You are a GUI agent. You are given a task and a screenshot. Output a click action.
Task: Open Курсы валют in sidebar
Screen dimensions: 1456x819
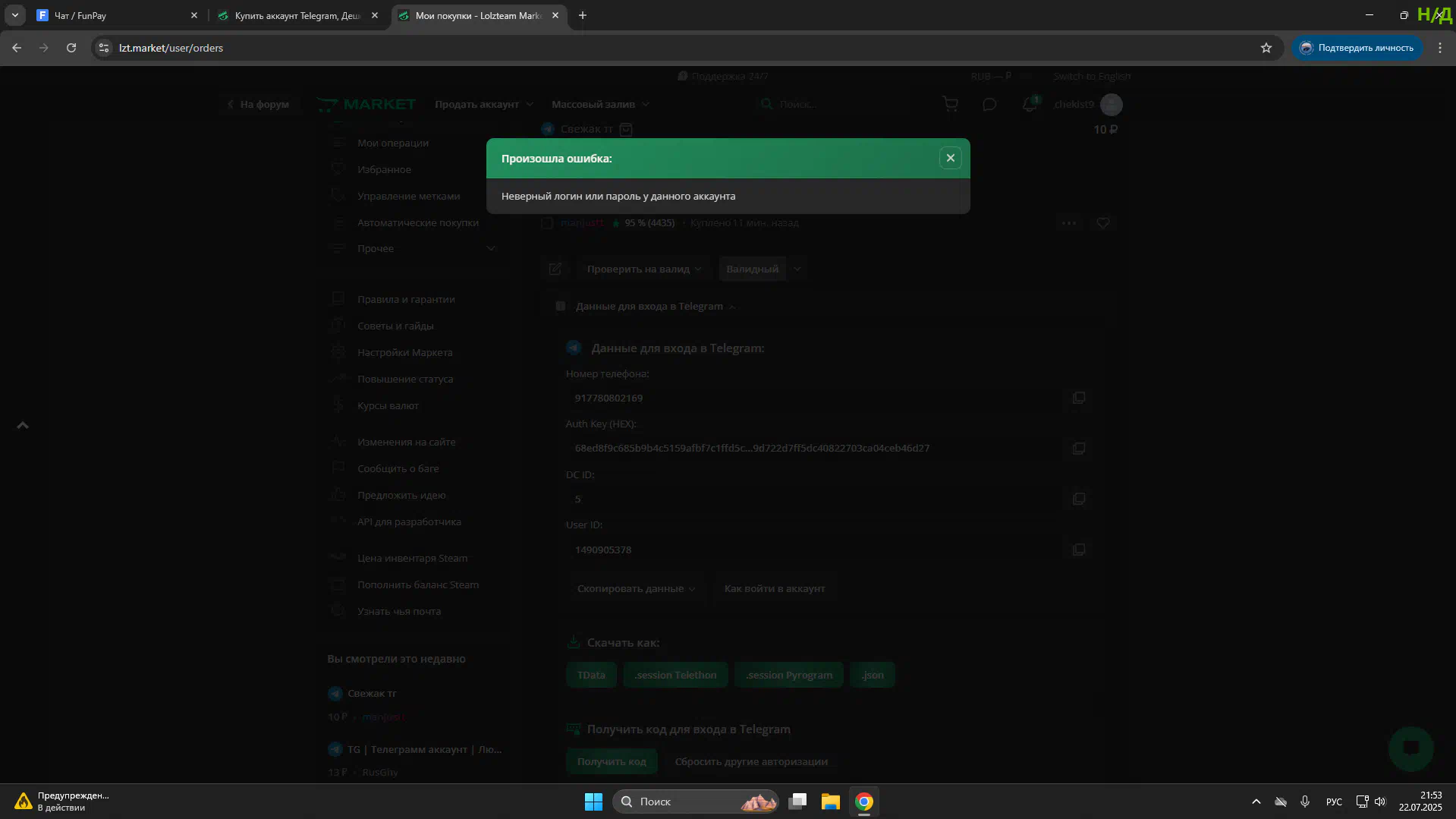coord(388,405)
